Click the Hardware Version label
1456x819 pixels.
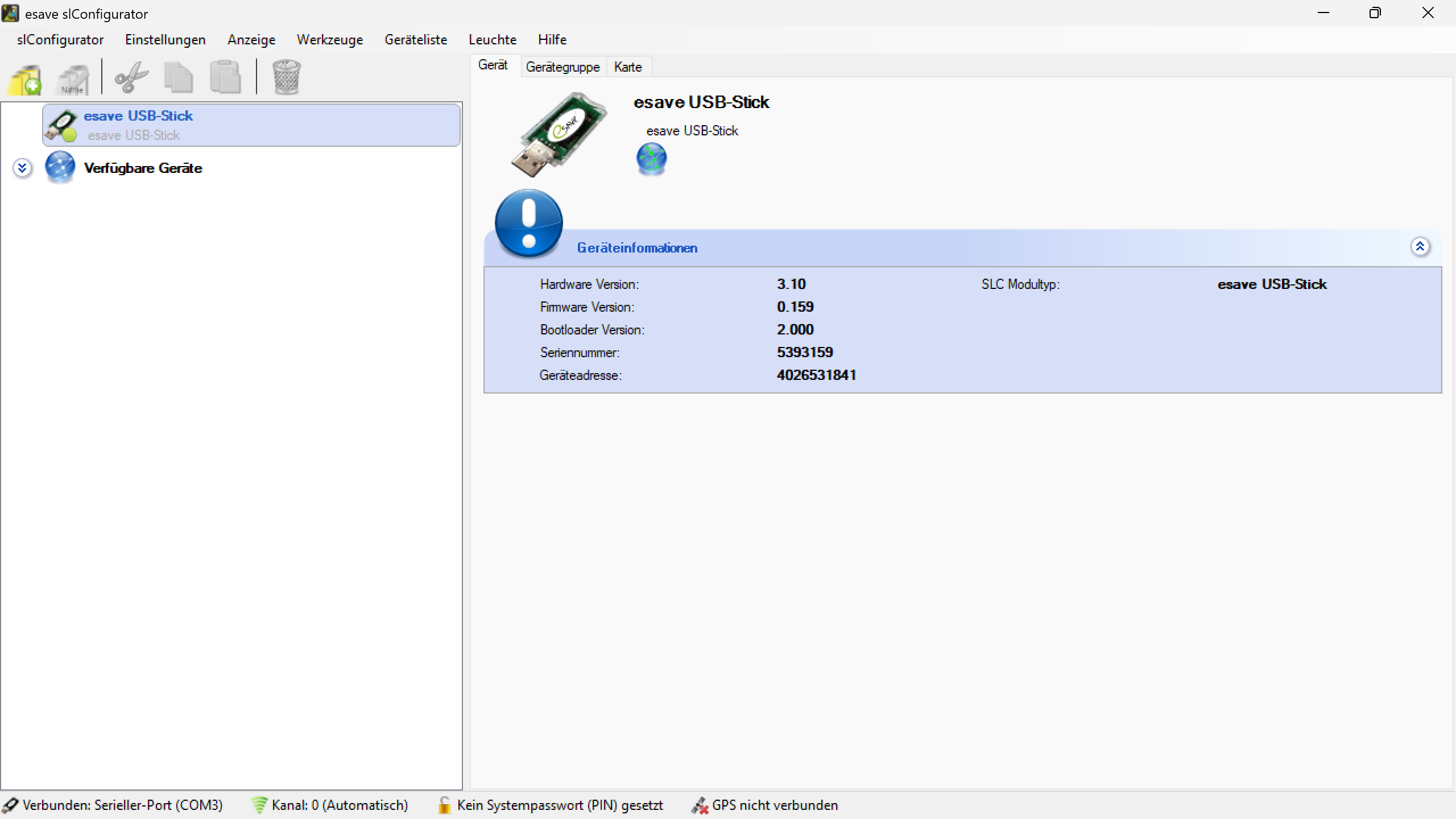coord(589,284)
